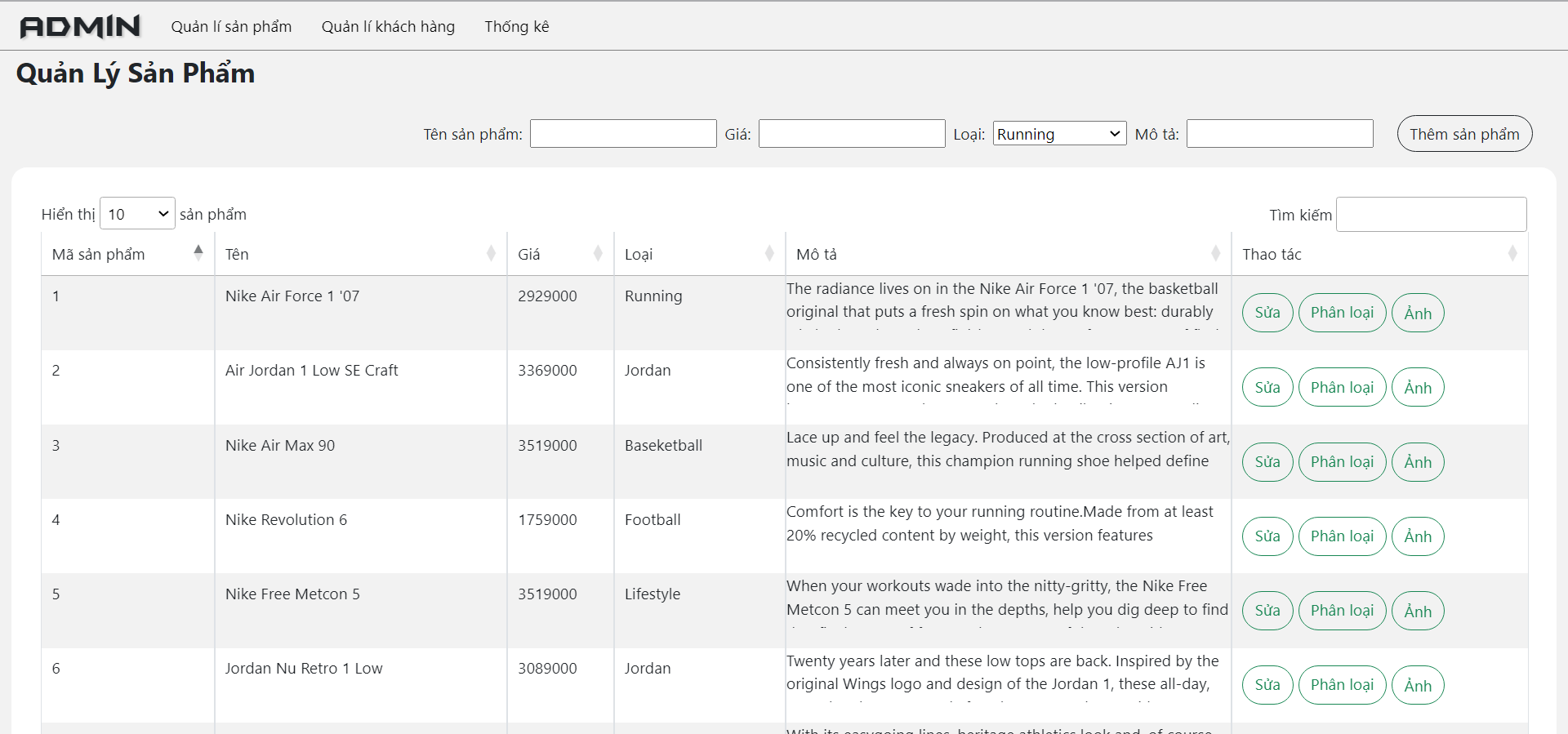Click Sửa for Air Jordan 1 Low SE Craft
Screen dimensions: 1568x734
point(1267,387)
